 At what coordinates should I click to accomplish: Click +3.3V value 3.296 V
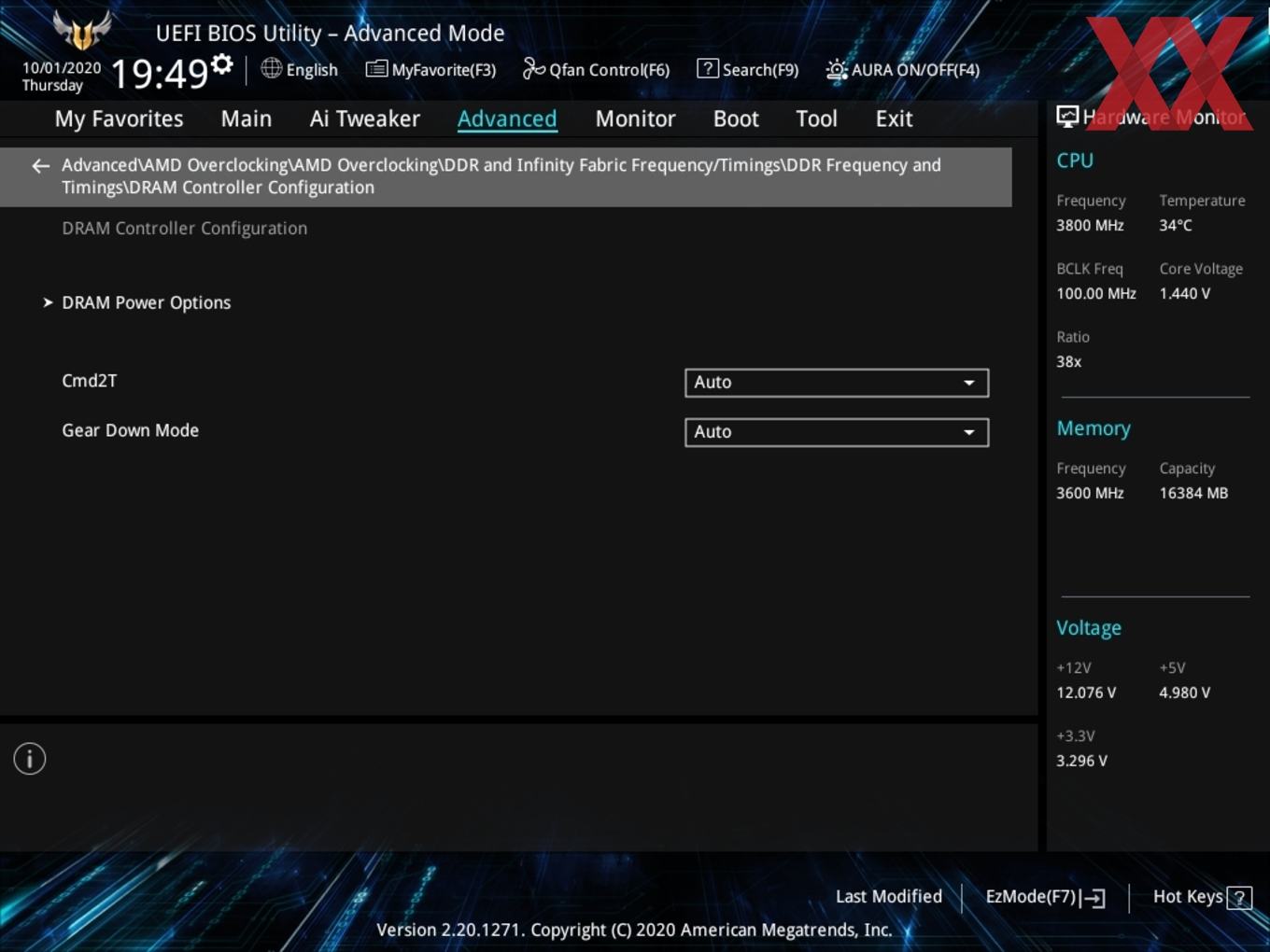point(1081,762)
